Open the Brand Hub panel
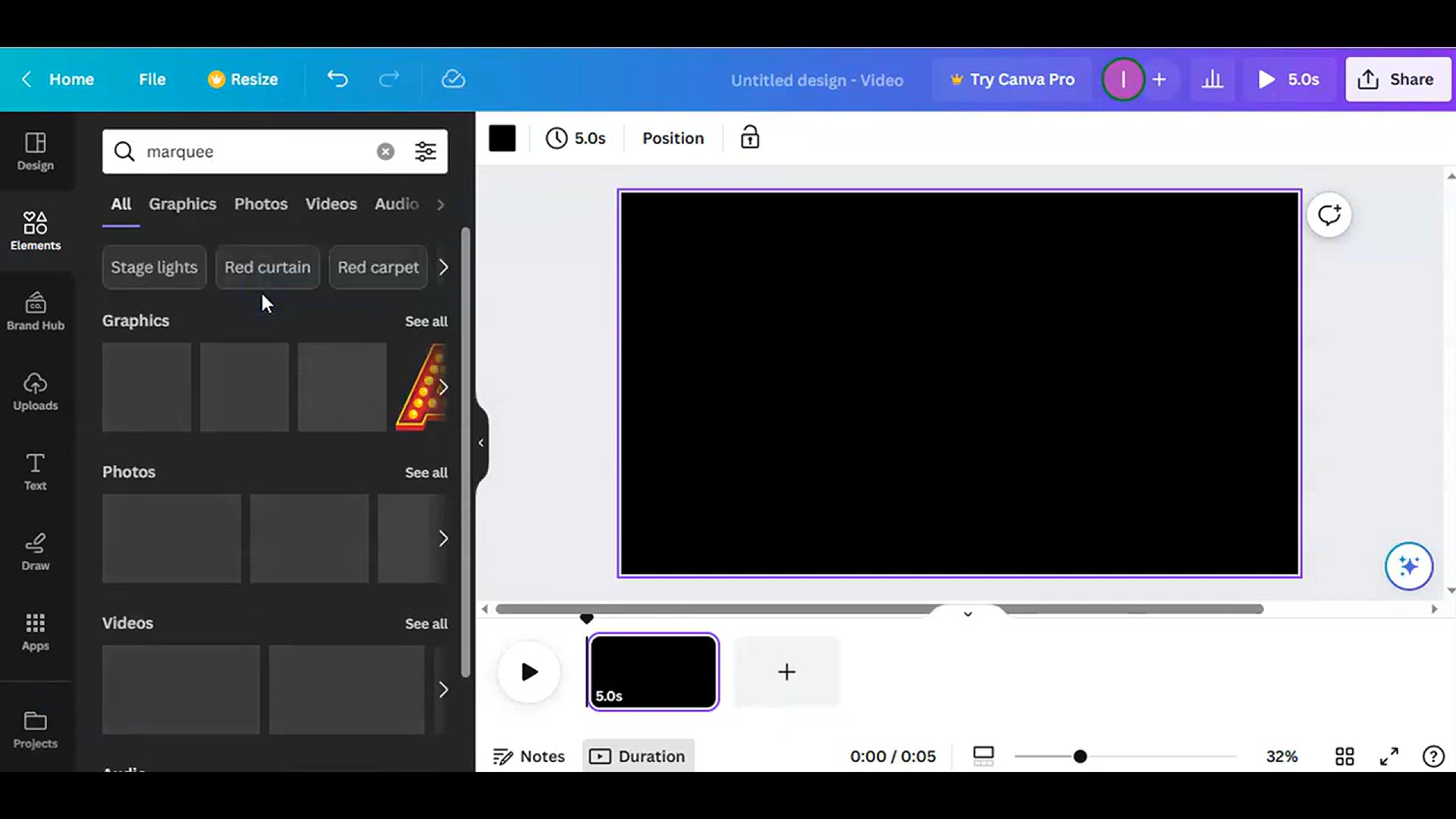The image size is (1456, 819). [36, 312]
